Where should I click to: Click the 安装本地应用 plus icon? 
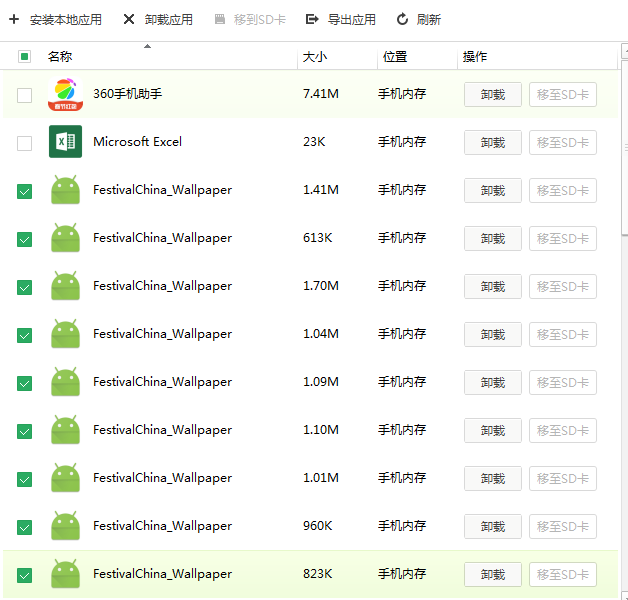click(14, 20)
